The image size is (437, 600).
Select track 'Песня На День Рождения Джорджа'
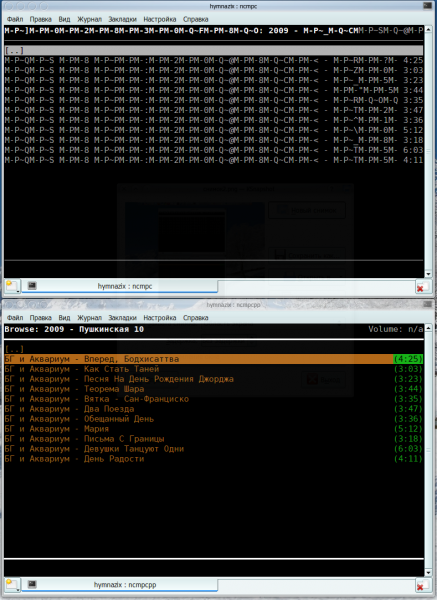[x=214, y=379]
